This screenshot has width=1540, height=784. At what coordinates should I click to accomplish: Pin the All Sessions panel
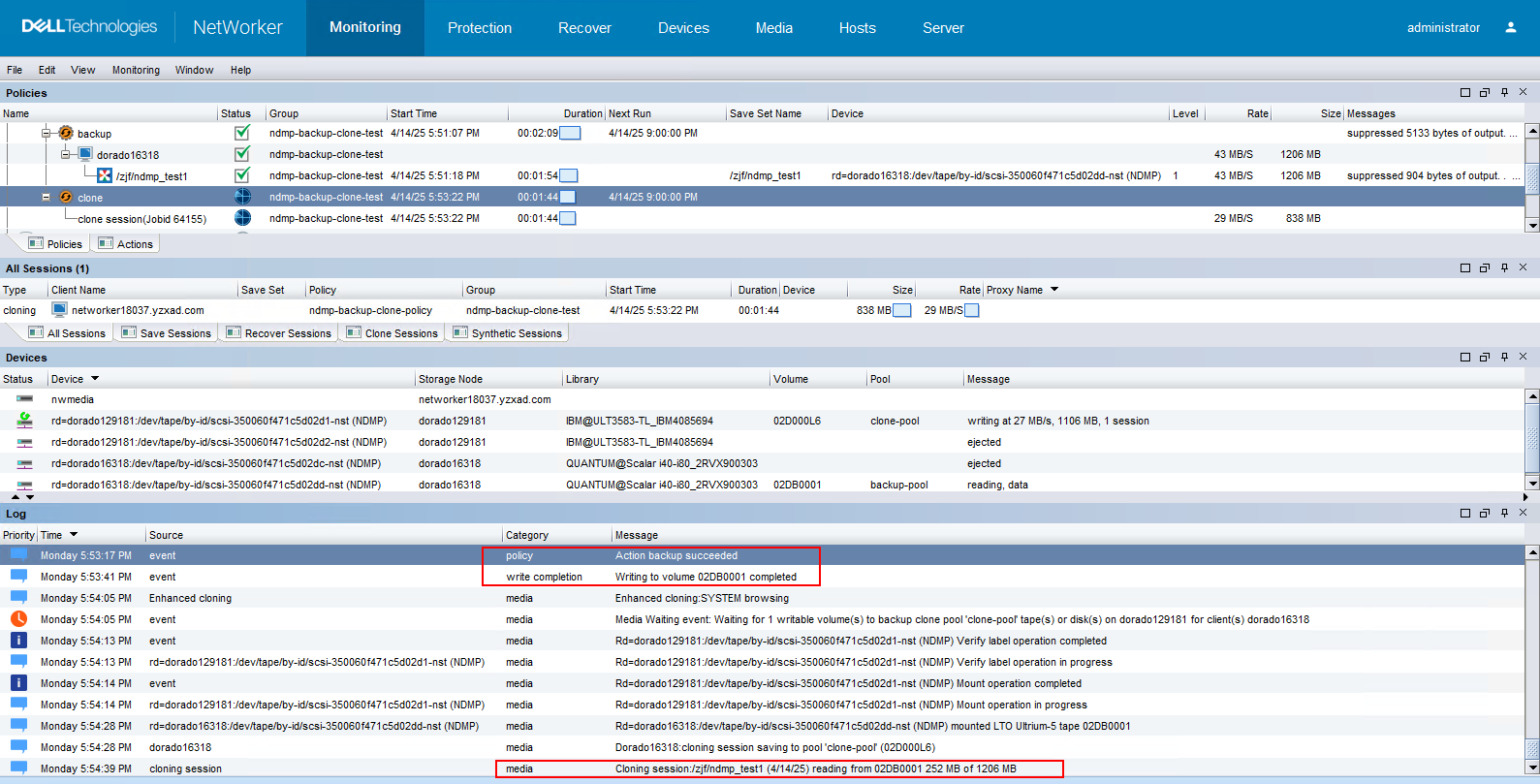[1504, 267]
